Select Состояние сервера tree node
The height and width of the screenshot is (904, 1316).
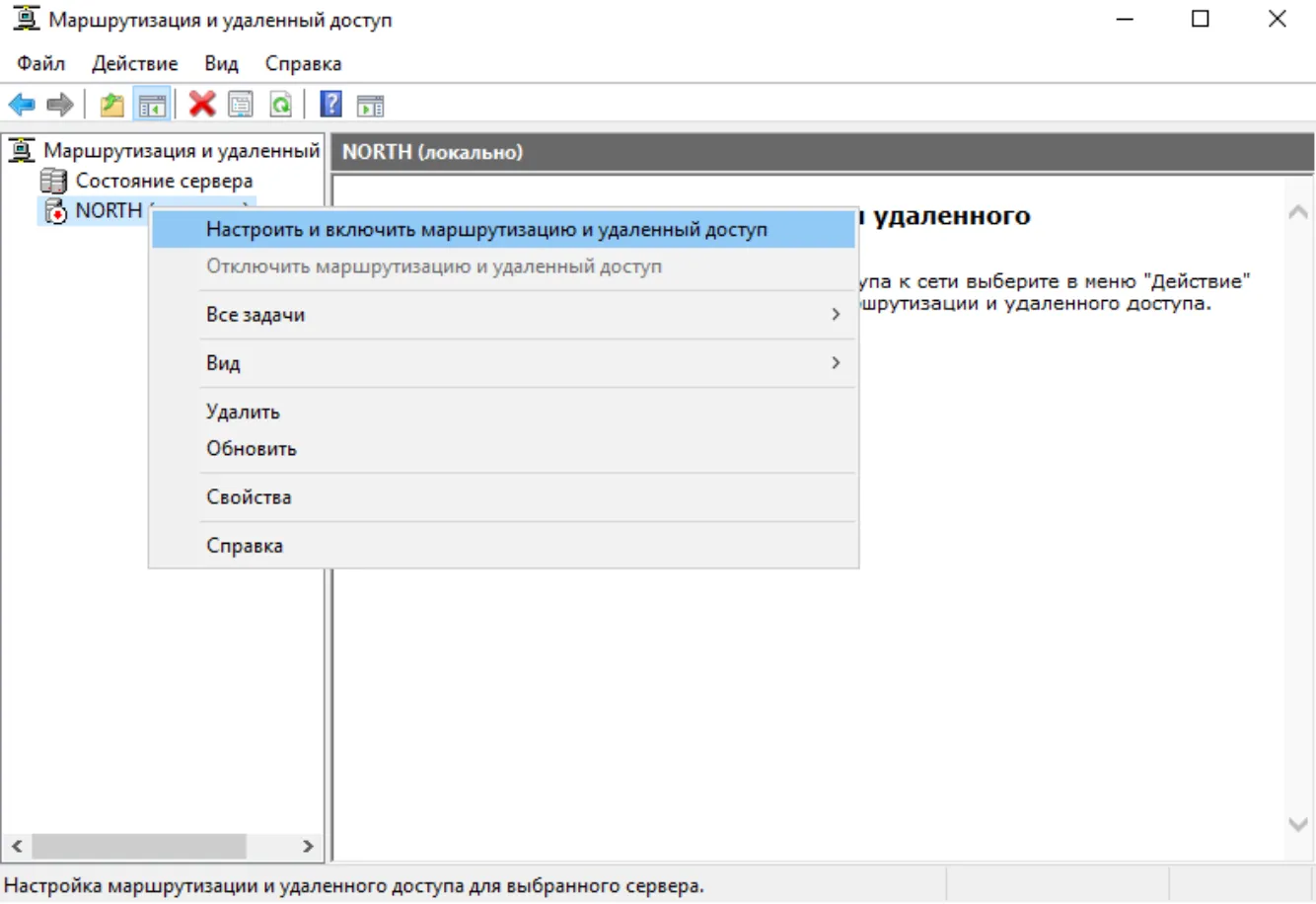click(164, 181)
